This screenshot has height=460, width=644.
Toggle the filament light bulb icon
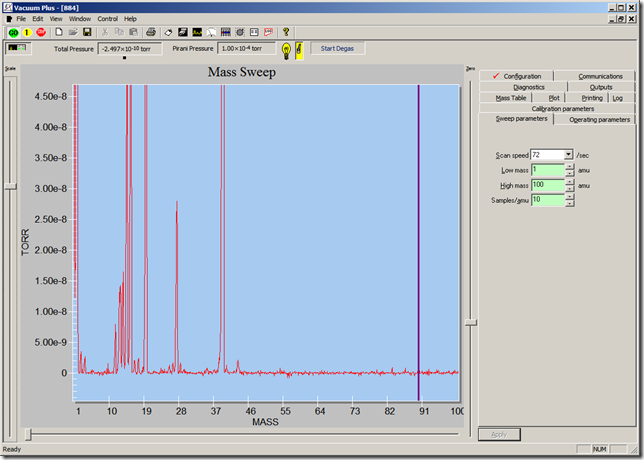coord(286,51)
